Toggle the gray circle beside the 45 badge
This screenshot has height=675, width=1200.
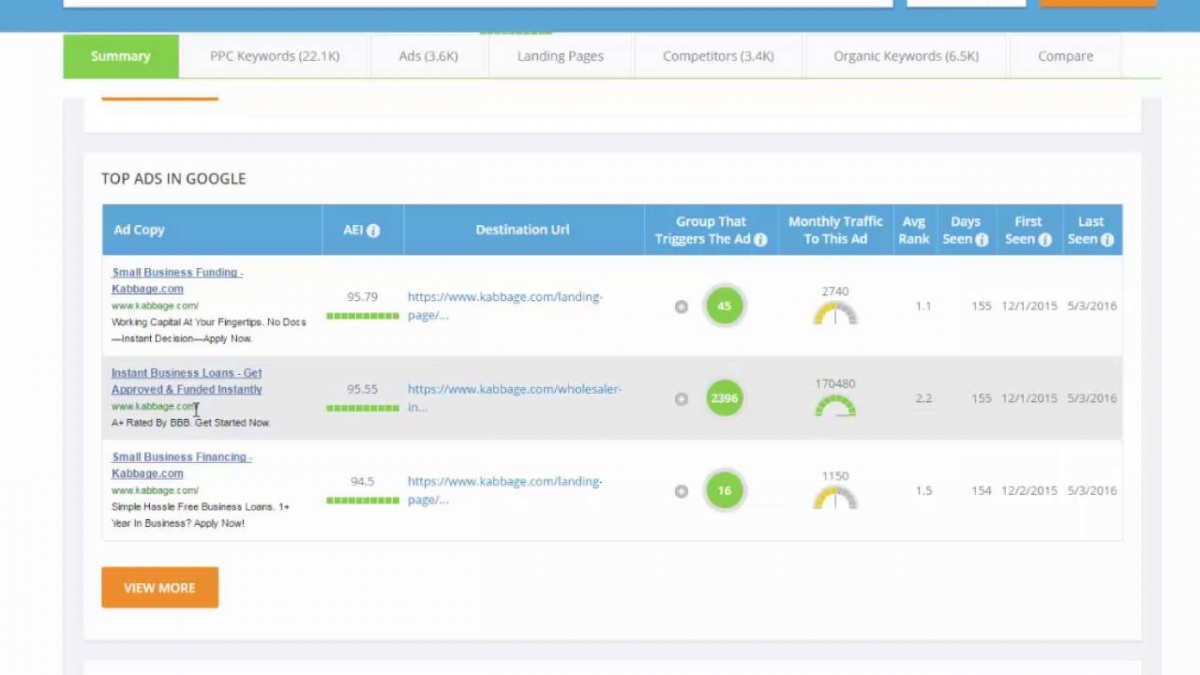click(681, 307)
